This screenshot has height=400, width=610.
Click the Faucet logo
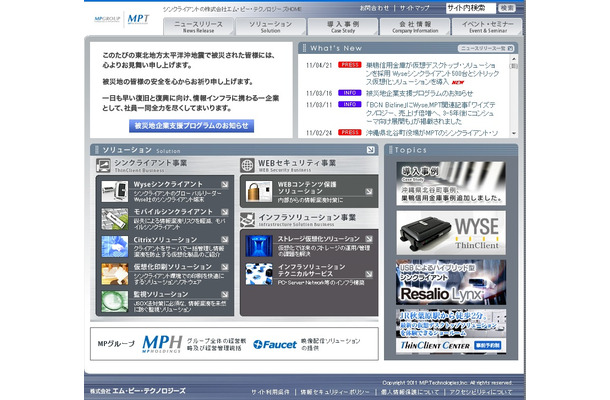click(x=275, y=344)
